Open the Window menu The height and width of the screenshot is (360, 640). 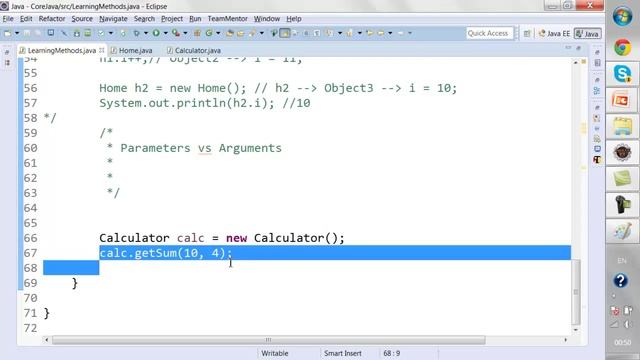pyautogui.click(x=267, y=19)
